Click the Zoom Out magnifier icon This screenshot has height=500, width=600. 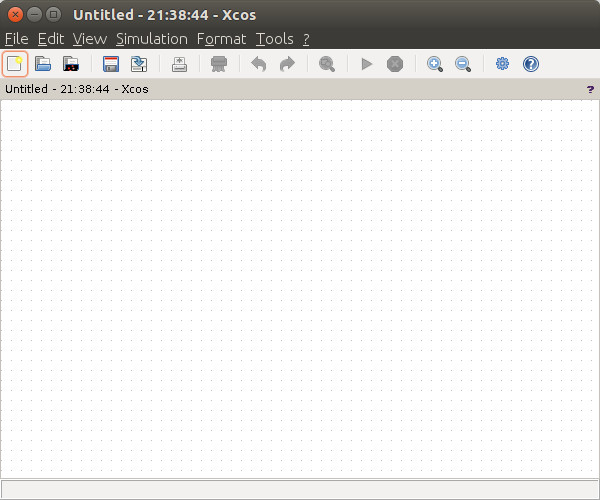click(463, 64)
